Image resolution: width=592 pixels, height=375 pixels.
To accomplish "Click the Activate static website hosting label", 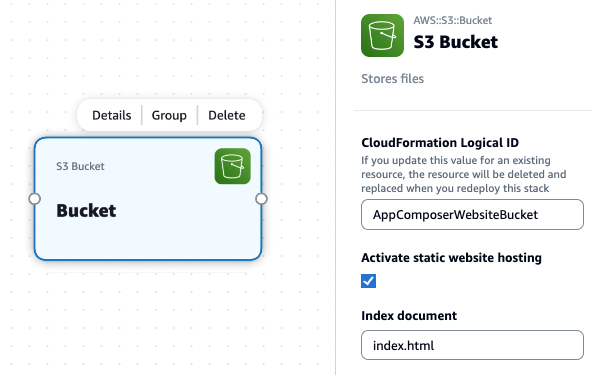I will coord(451,258).
